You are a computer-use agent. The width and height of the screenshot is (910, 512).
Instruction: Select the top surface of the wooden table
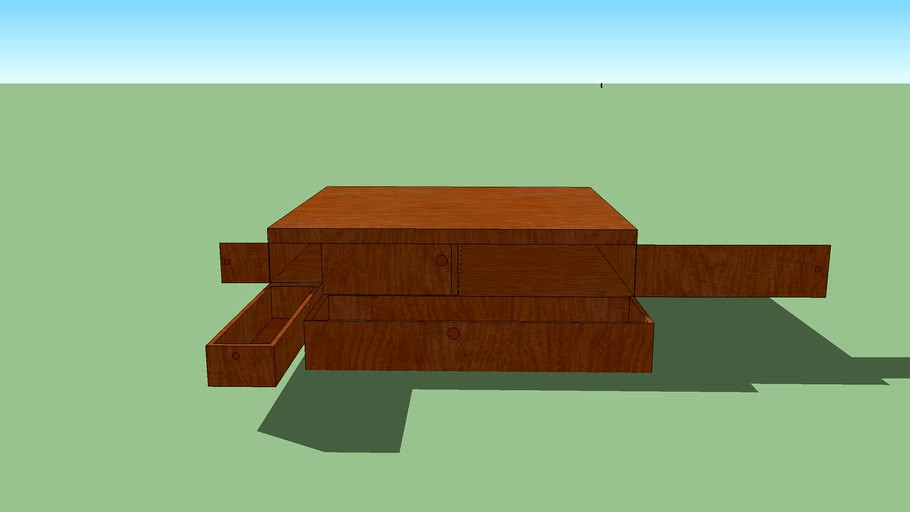(452, 208)
